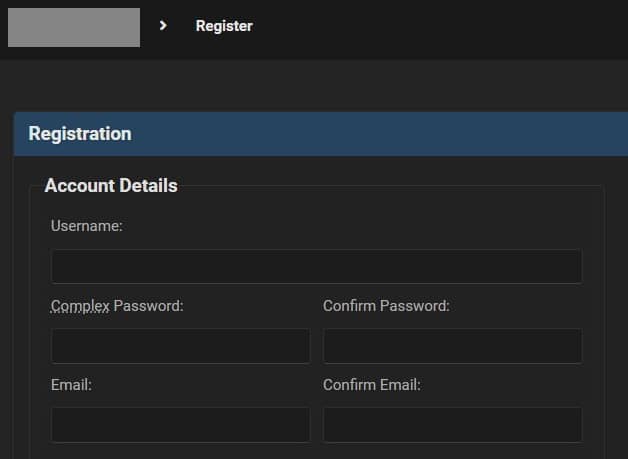This screenshot has height=459, width=628.
Task: Click empty area of top navigation bar
Action: [441, 28]
